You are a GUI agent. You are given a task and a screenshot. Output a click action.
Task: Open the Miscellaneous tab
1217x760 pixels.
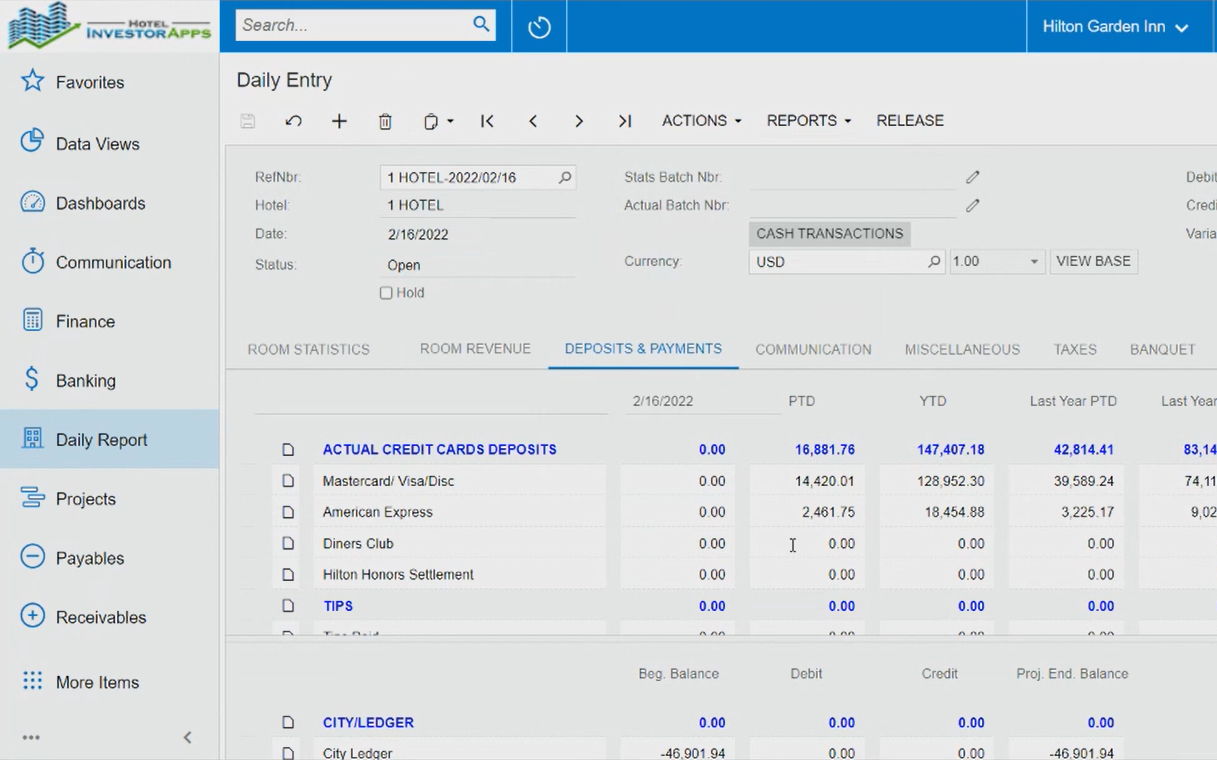coord(962,350)
